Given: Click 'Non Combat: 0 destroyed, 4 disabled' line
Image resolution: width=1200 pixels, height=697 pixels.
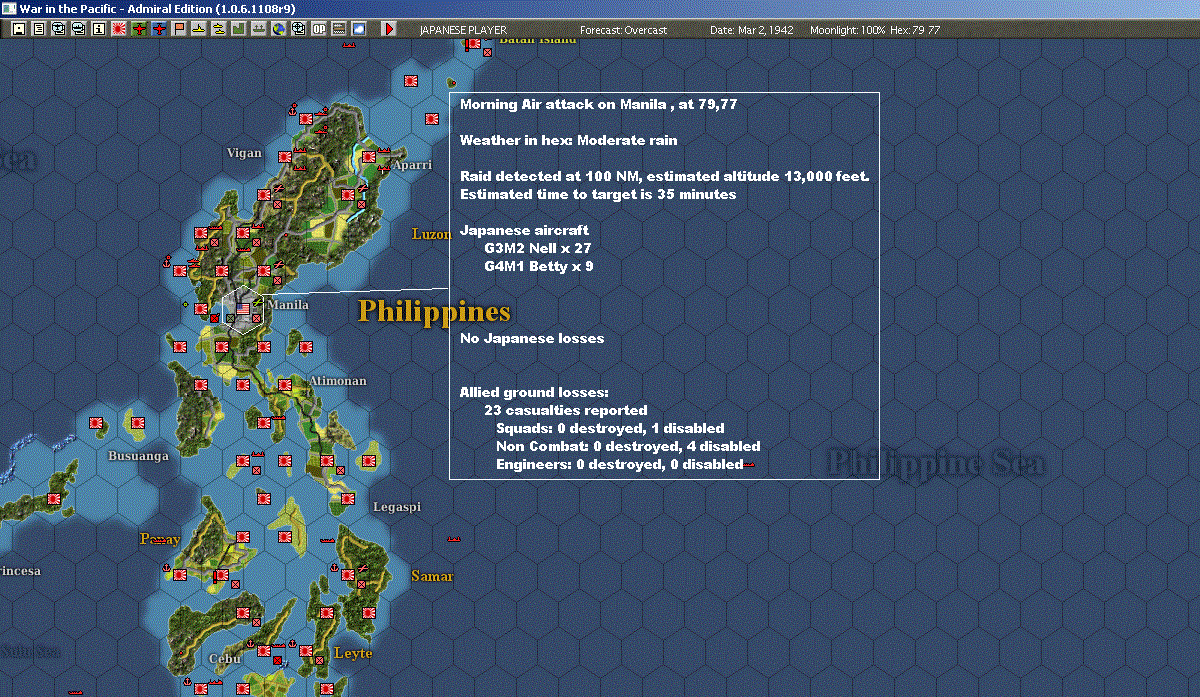Looking at the screenshot, I should 628,446.
